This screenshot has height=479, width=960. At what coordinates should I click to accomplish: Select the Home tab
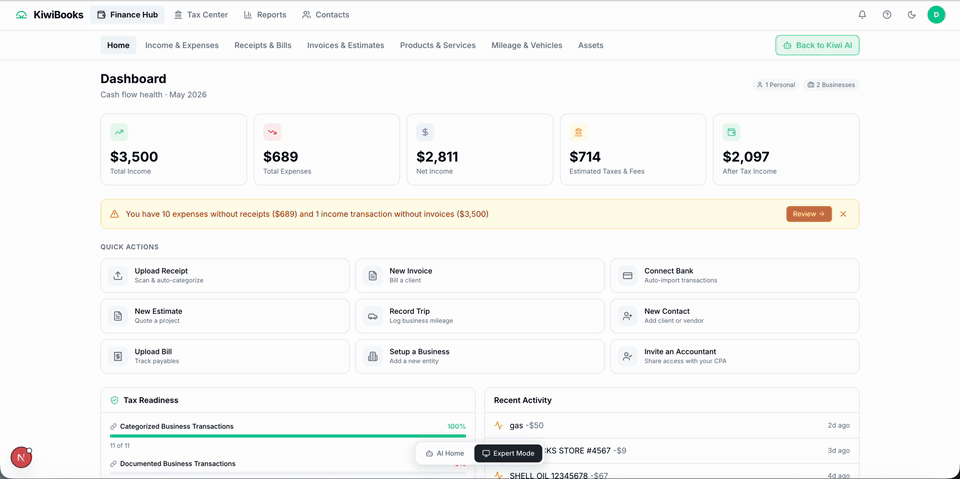pos(118,45)
